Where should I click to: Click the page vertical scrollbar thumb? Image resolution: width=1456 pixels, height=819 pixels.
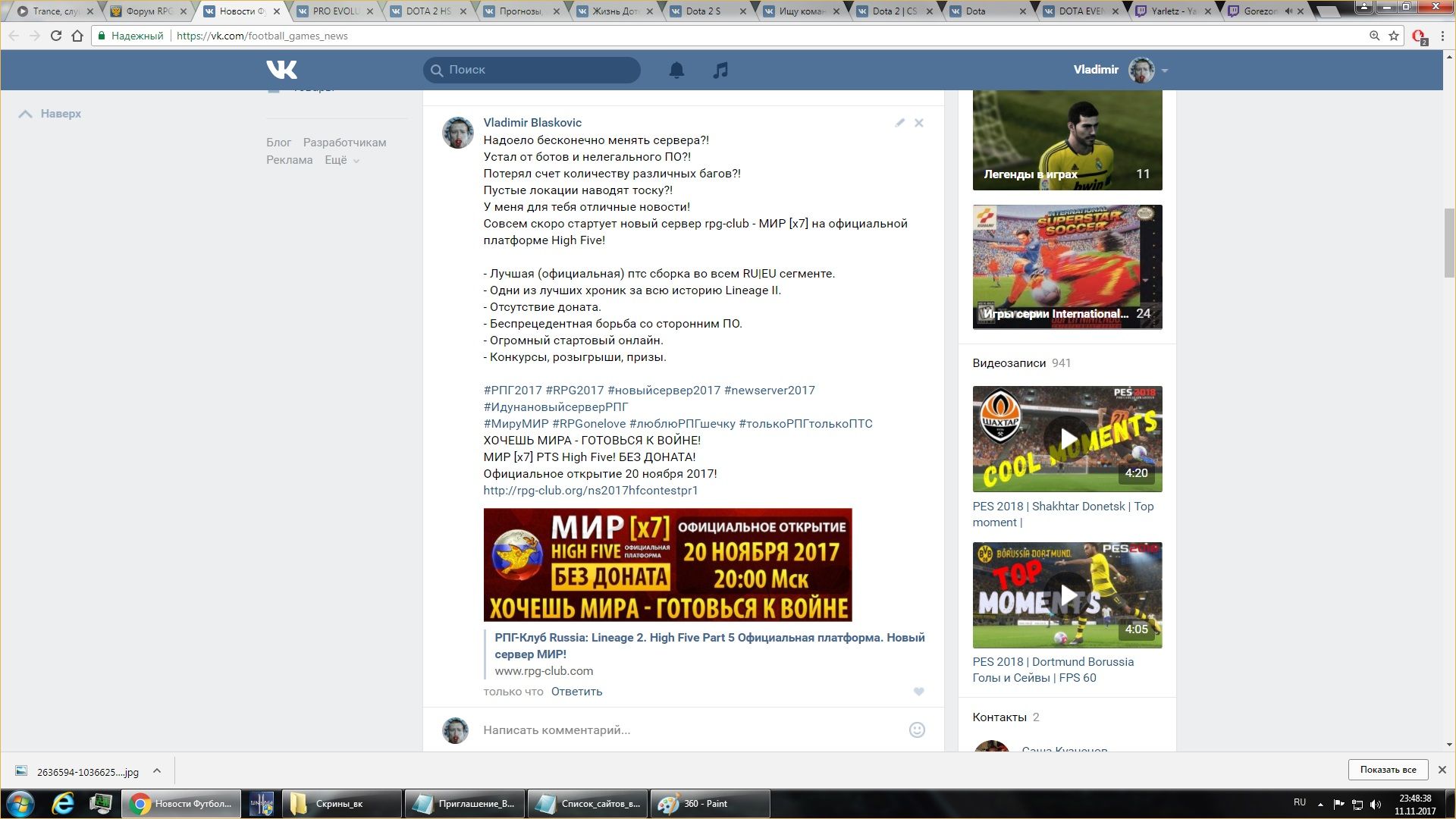pyautogui.click(x=1449, y=242)
